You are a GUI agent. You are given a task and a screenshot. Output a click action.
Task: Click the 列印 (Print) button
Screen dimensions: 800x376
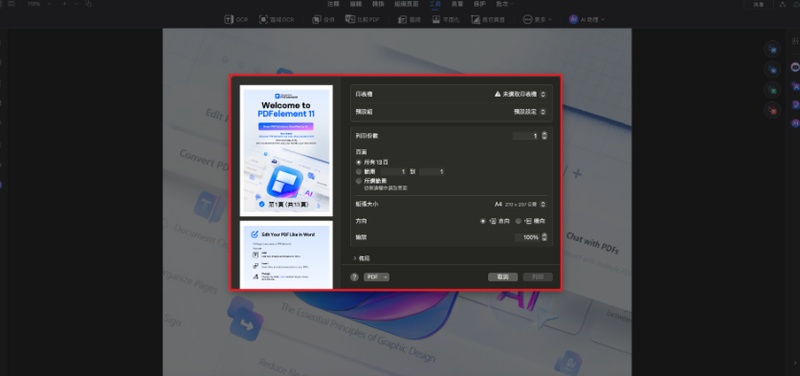click(x=538, y=277)
